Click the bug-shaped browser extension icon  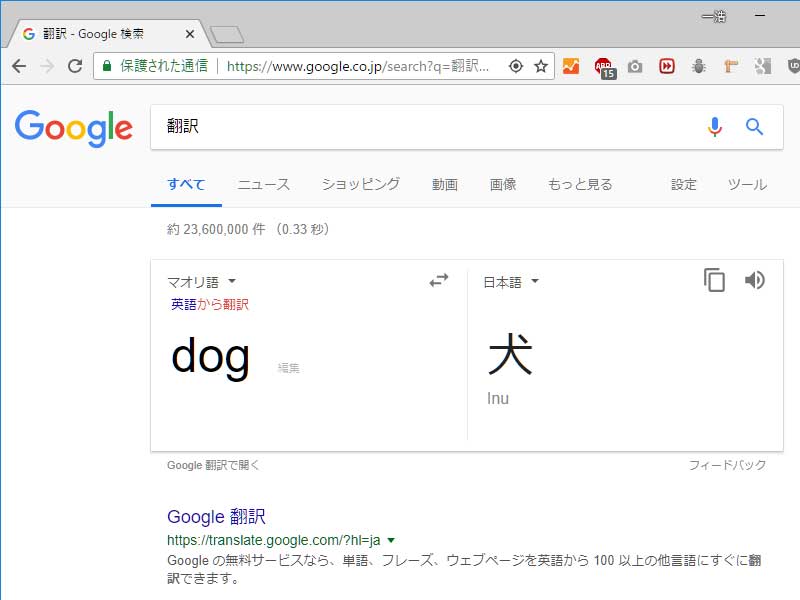pos(698,66)
